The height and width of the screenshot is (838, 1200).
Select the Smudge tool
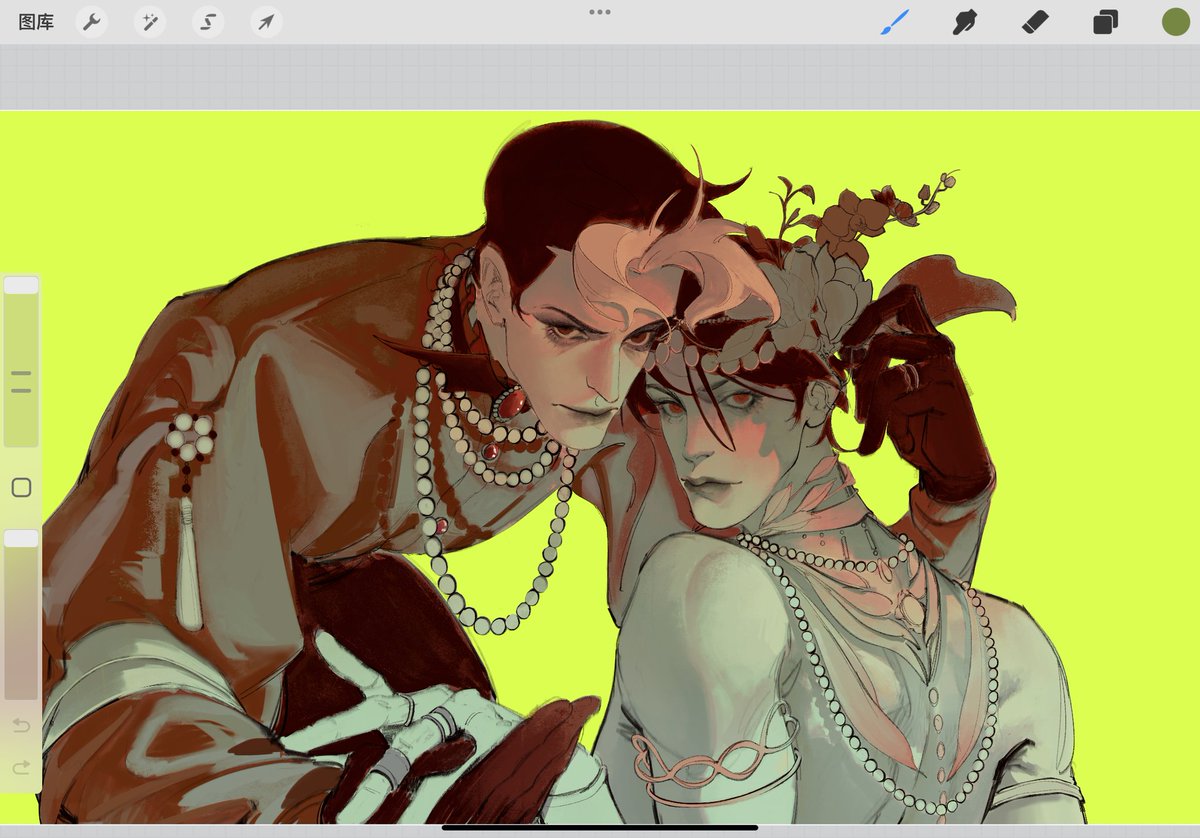[965, 22]
